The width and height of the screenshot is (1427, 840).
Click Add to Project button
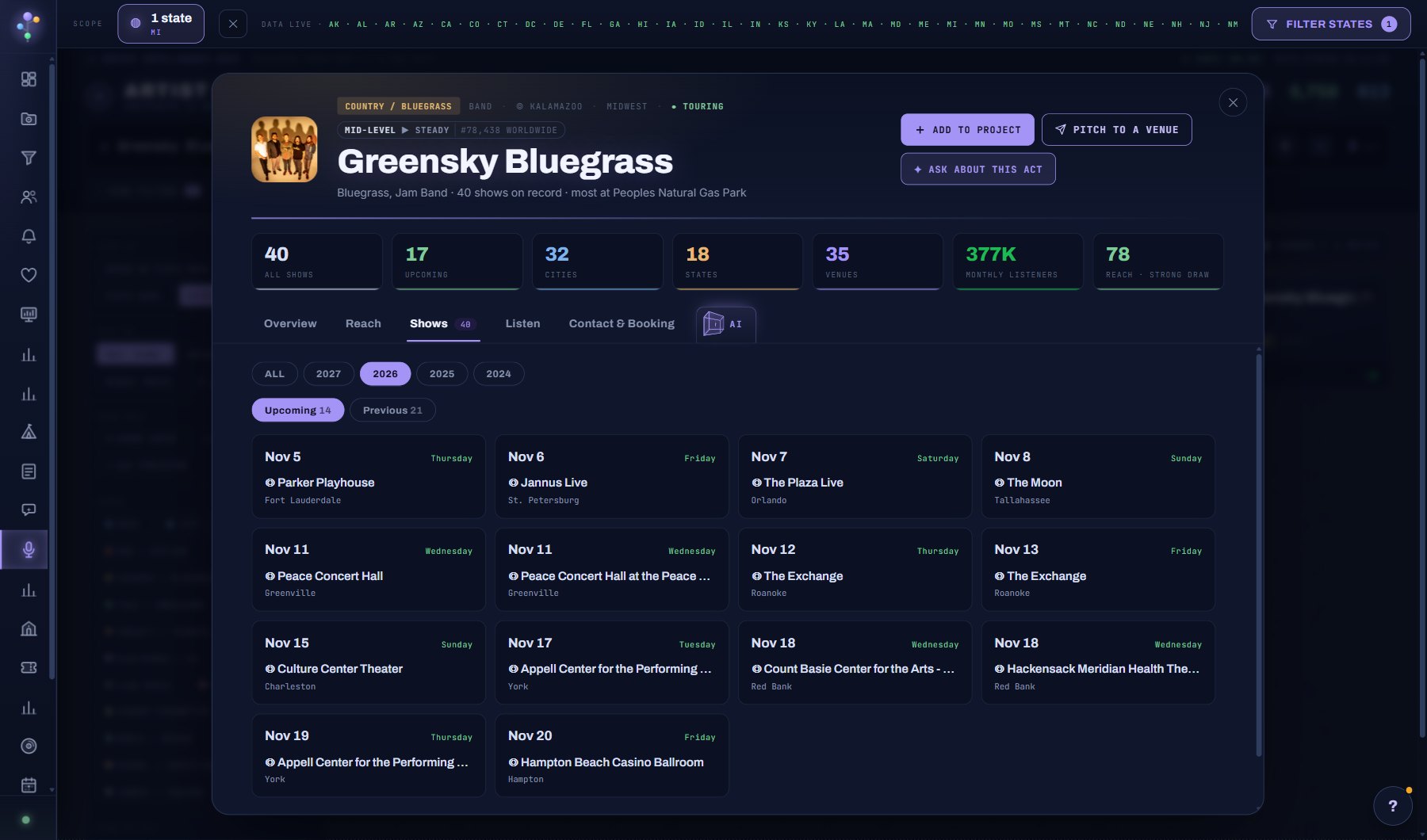coord(967,130)
